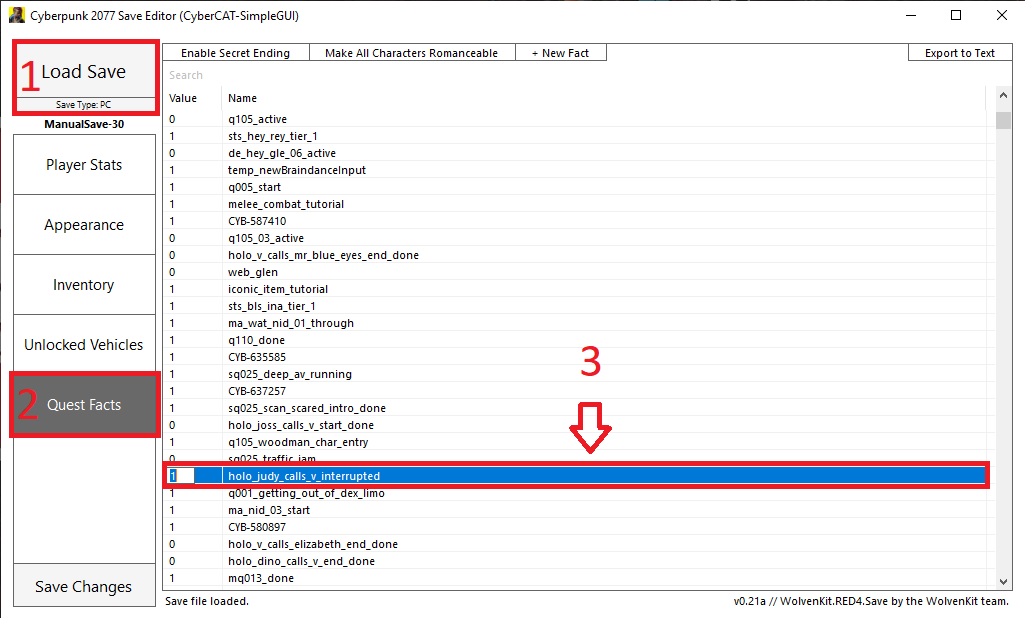Switch to the Inventory tab
Viewport: 1034px width, 638px height.
(x=84, y=285)
